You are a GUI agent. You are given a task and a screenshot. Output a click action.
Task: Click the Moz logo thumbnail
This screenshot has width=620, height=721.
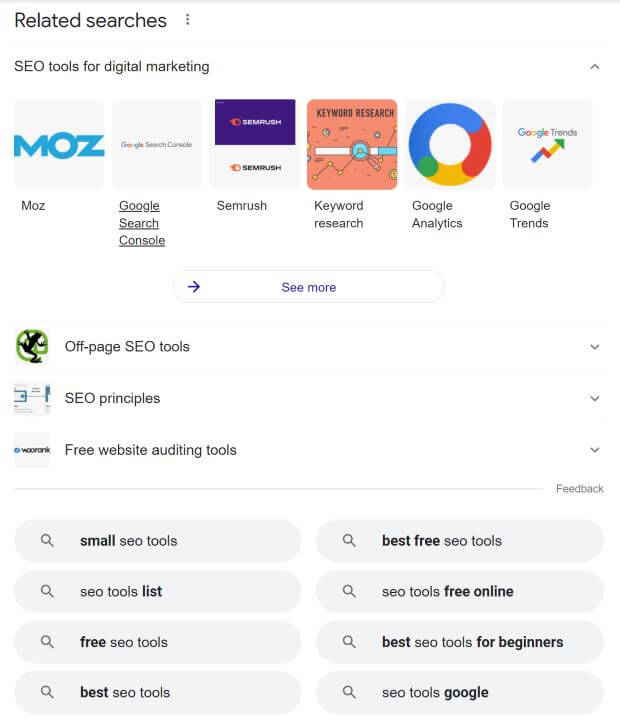coord(59,144)
